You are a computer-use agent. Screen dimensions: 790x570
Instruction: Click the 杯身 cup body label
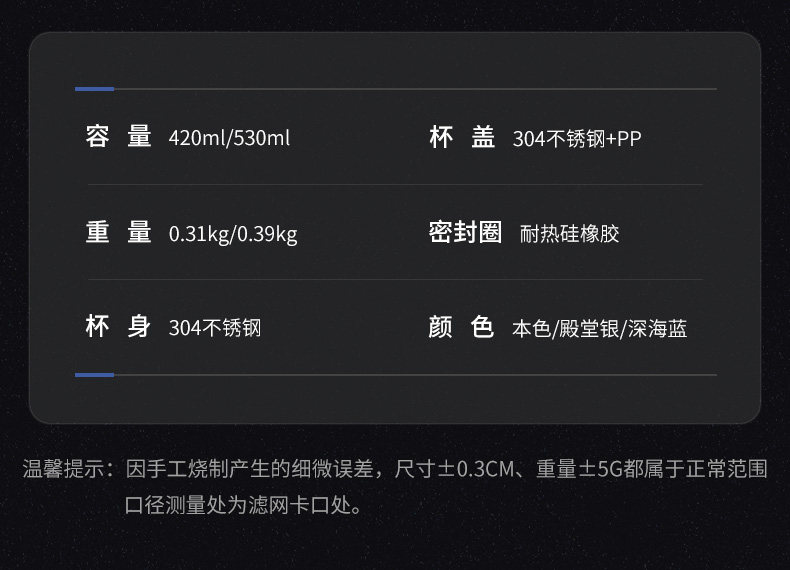click(118, 327)
